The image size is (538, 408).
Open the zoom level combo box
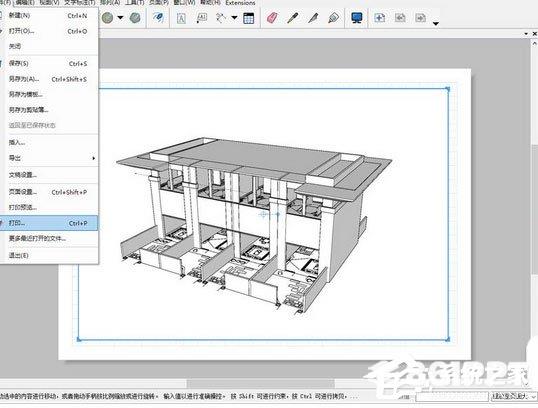pos(514,396)
